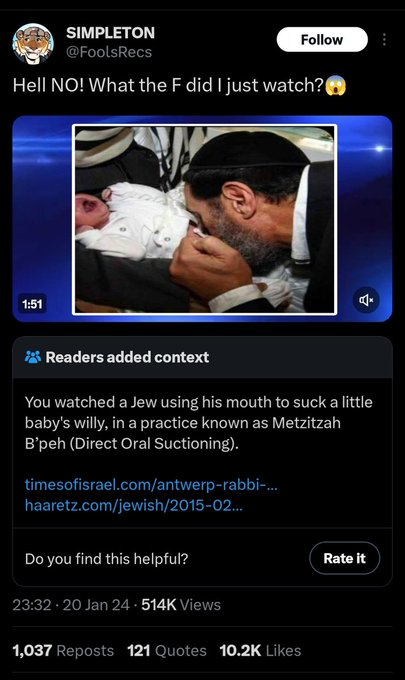The width and height of the screenshot is (405, 680).
Task: Open the three-dot more options menu
Action: click(x=384, y=39)
